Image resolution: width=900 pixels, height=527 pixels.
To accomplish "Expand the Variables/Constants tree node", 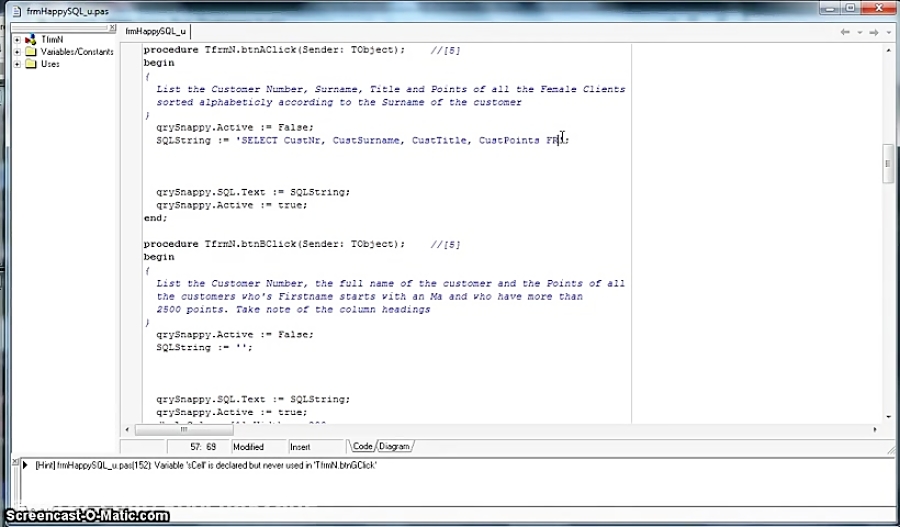I will [17, 52].
